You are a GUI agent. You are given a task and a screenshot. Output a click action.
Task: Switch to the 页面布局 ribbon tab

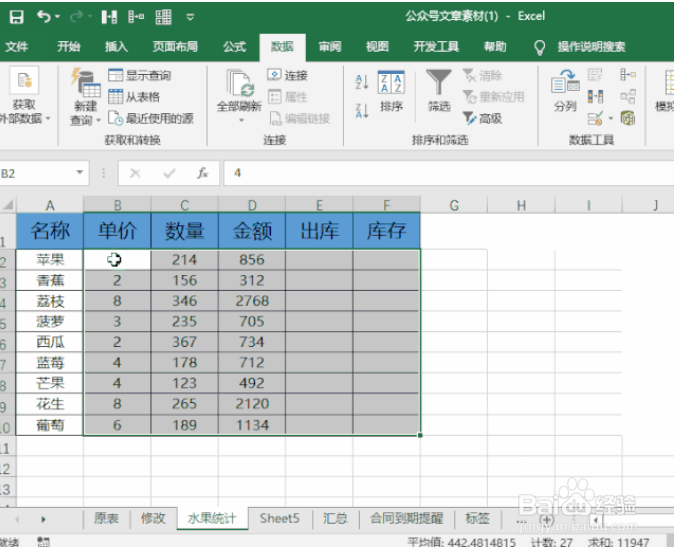(x=175, y=47)
